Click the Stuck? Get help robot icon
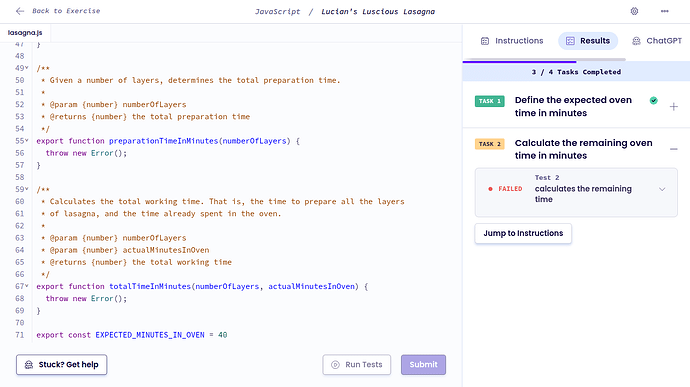This screenshot has width=690, height=387. click(x=29, y=365)
